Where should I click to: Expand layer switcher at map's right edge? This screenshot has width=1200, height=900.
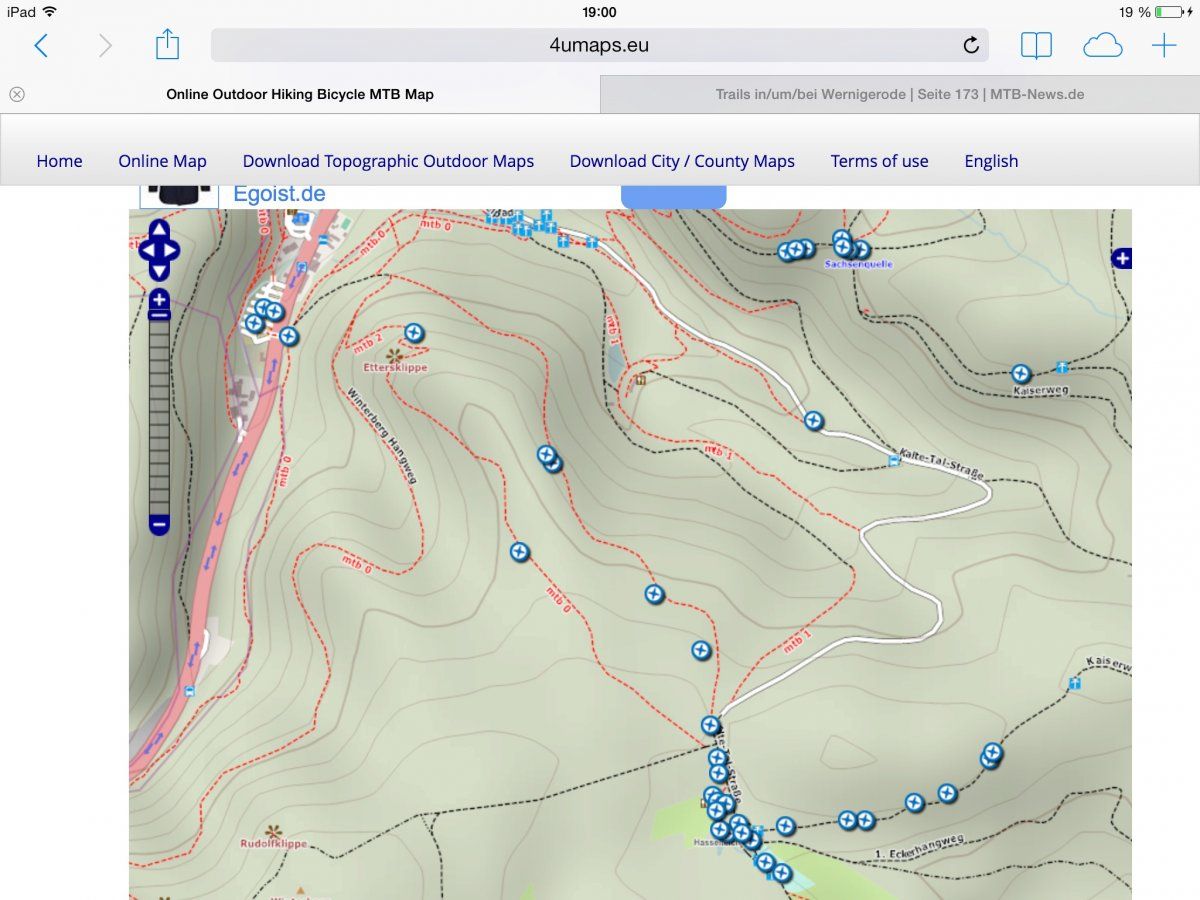tap(1121, 259)
